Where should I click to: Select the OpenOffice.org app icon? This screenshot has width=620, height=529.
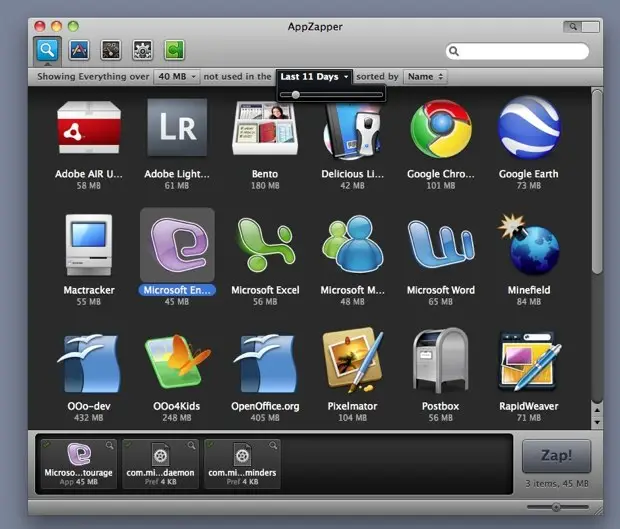coord(265,364)
